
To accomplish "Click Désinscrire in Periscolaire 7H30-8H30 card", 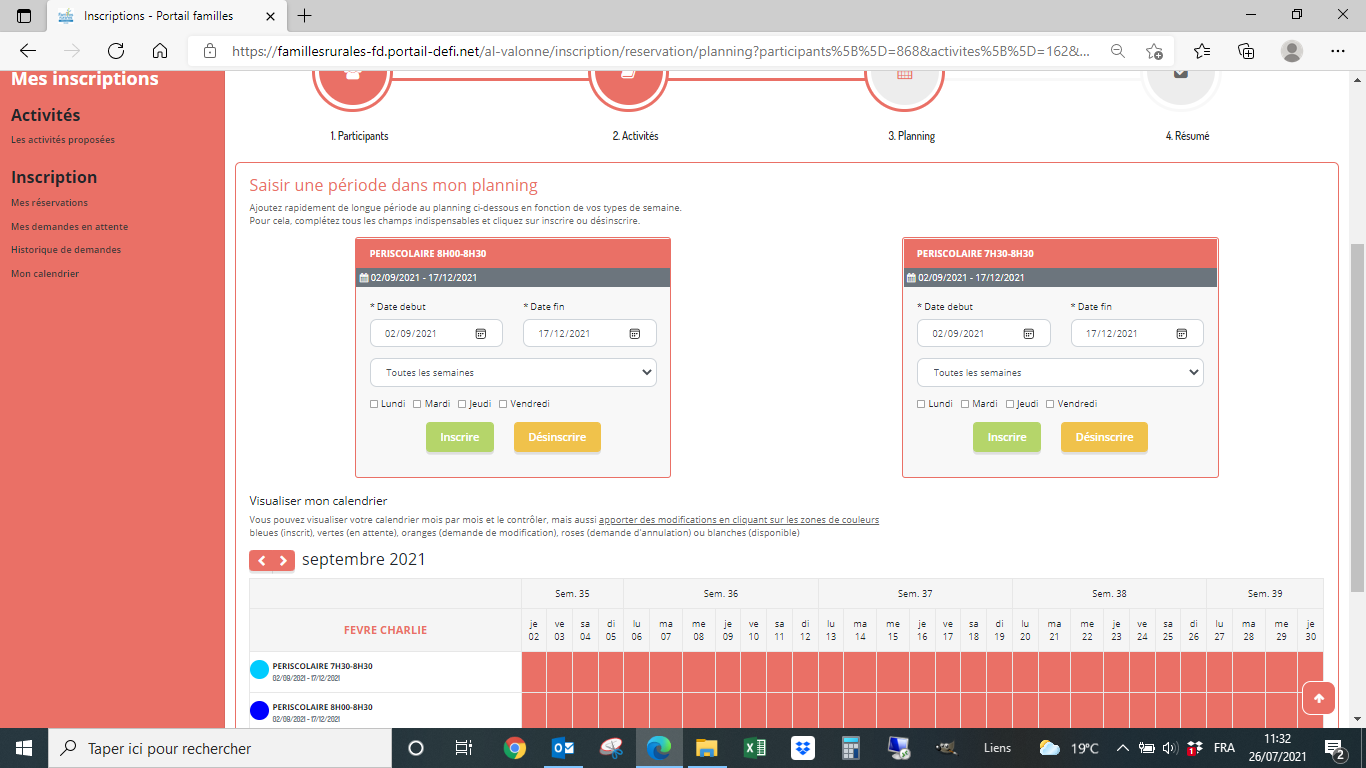I will tap(1104, 437).
